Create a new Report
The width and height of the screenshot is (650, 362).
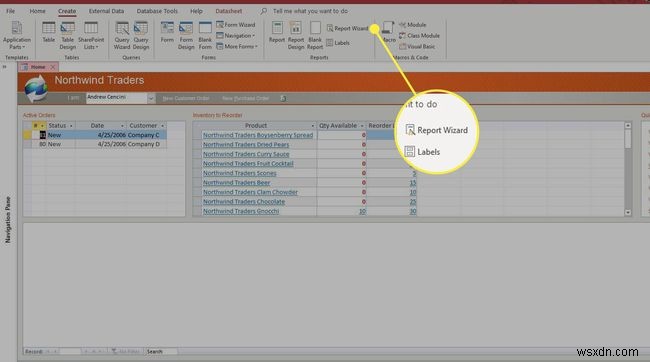coord(277,32)
